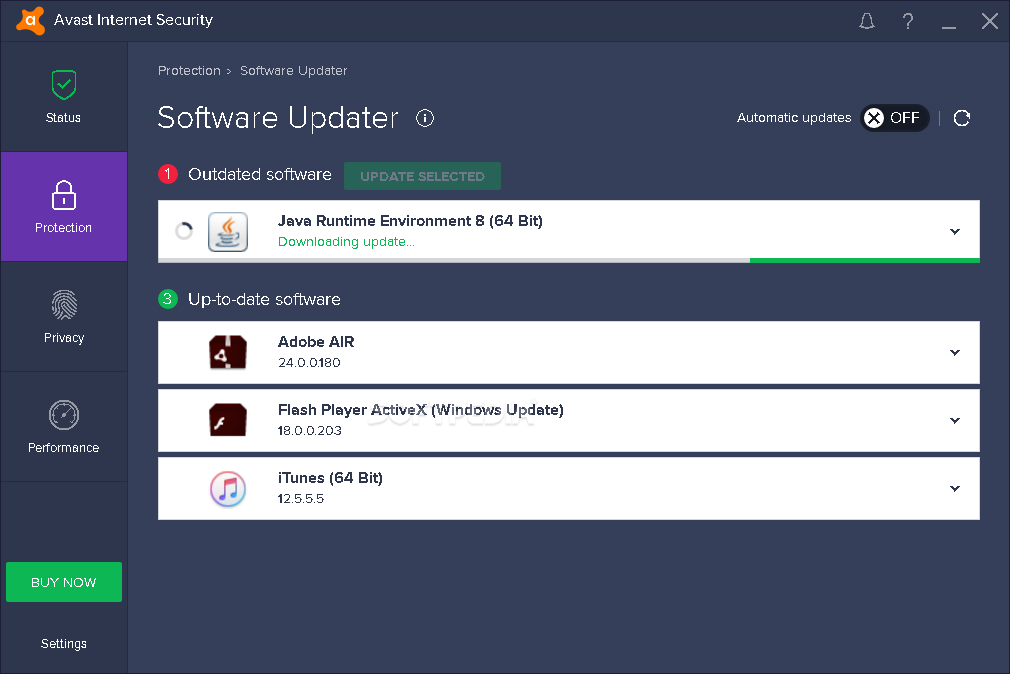The image size is (1010, 674).
Task: Expand the Adobe AIR details
Action: (955, 352)
